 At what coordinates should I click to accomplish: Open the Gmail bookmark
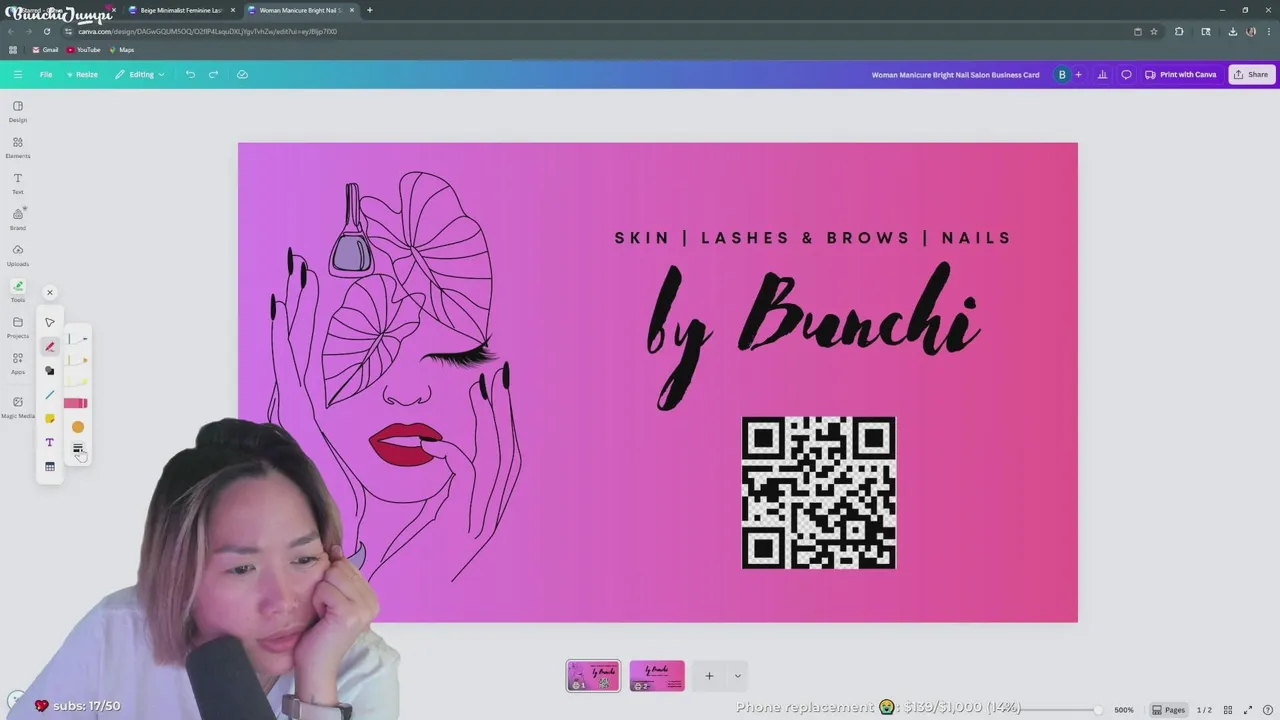45,50
